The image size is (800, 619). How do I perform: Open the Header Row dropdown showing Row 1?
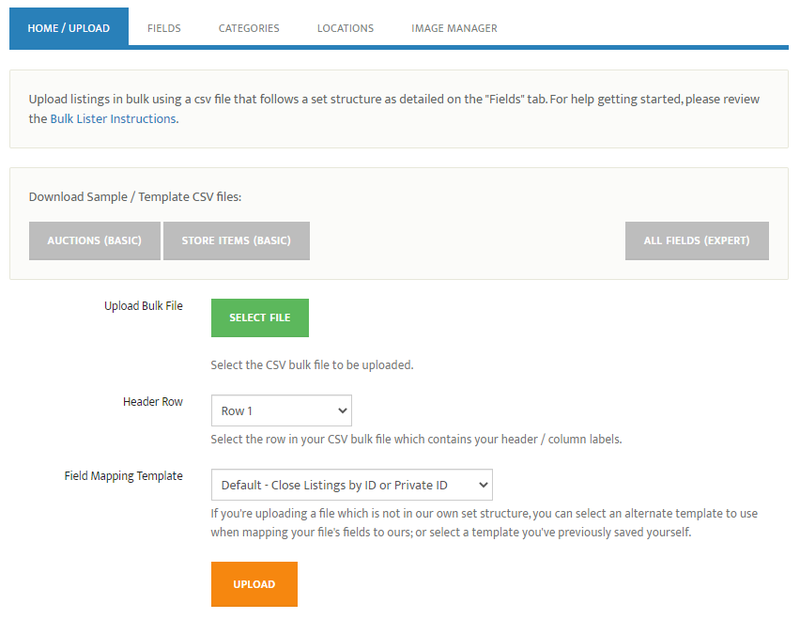pyautogui.click(x=281, y=411)
